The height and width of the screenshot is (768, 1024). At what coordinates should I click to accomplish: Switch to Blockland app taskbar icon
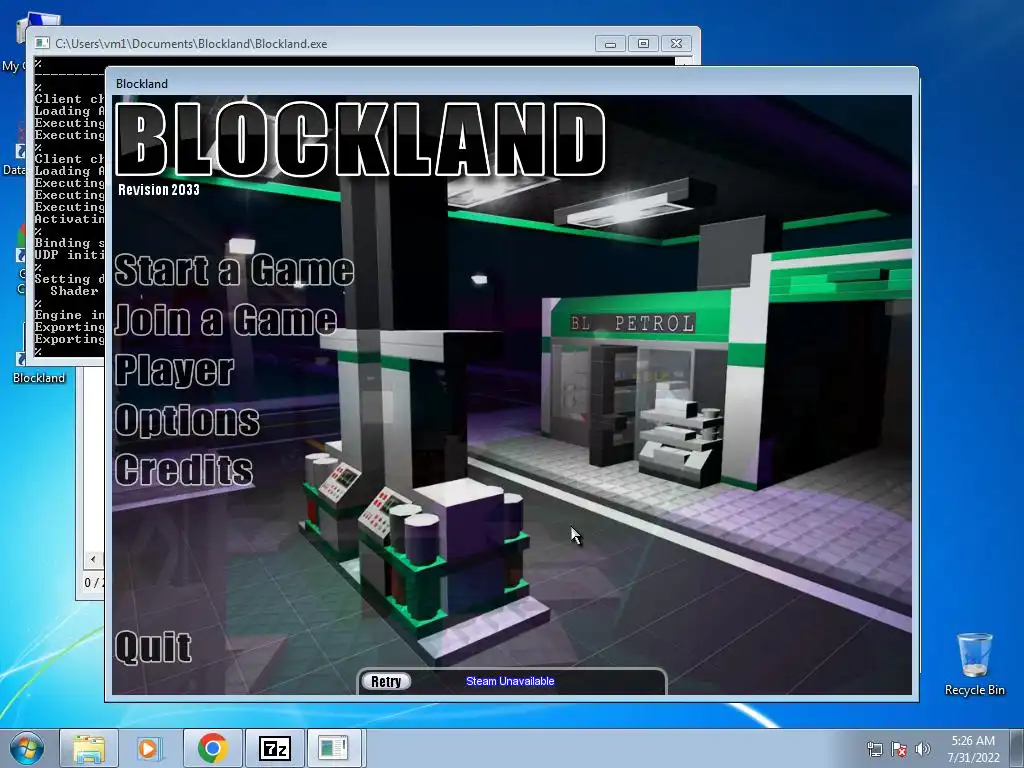334,748
